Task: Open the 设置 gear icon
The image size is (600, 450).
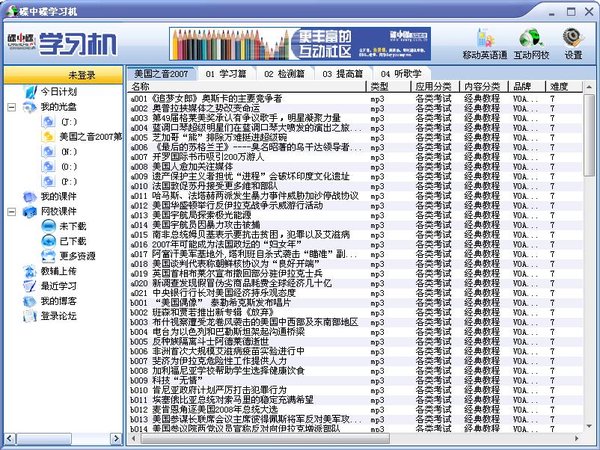Action: pos(573,44)
